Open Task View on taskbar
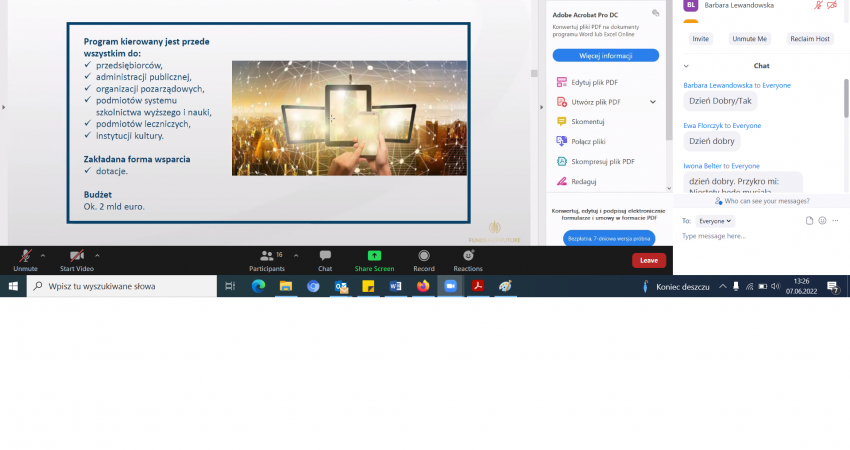 230,286
